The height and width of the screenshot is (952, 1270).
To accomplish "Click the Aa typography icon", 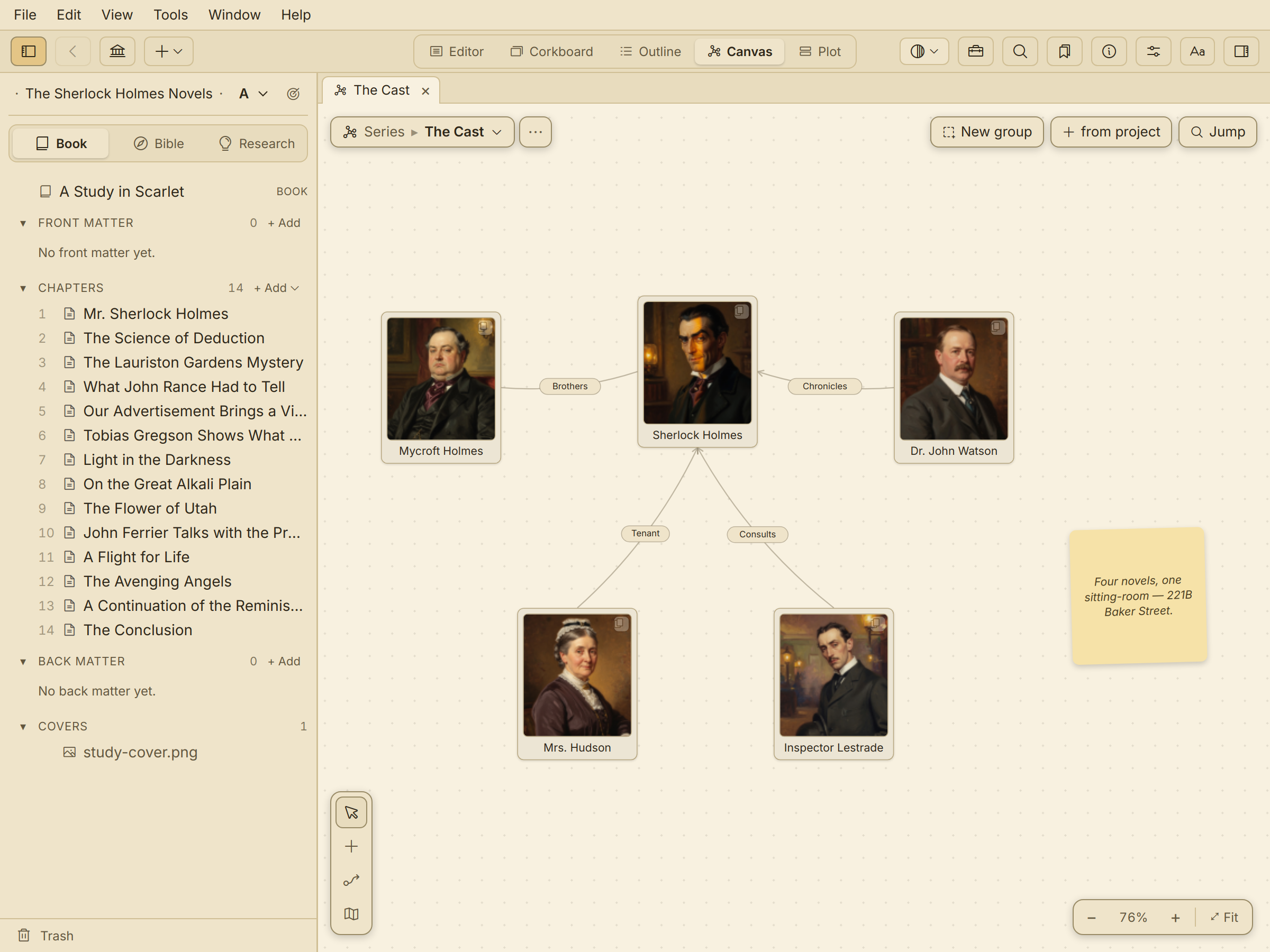I will coord(1197,52).
